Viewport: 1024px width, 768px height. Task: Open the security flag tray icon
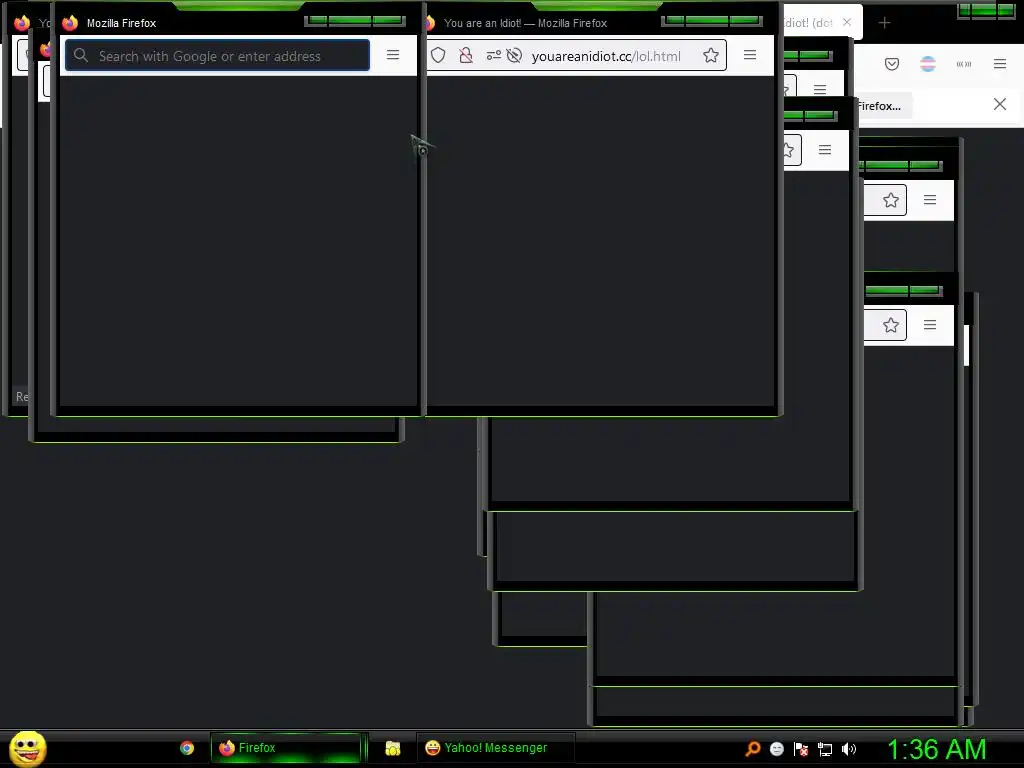(x=801, y=749)
